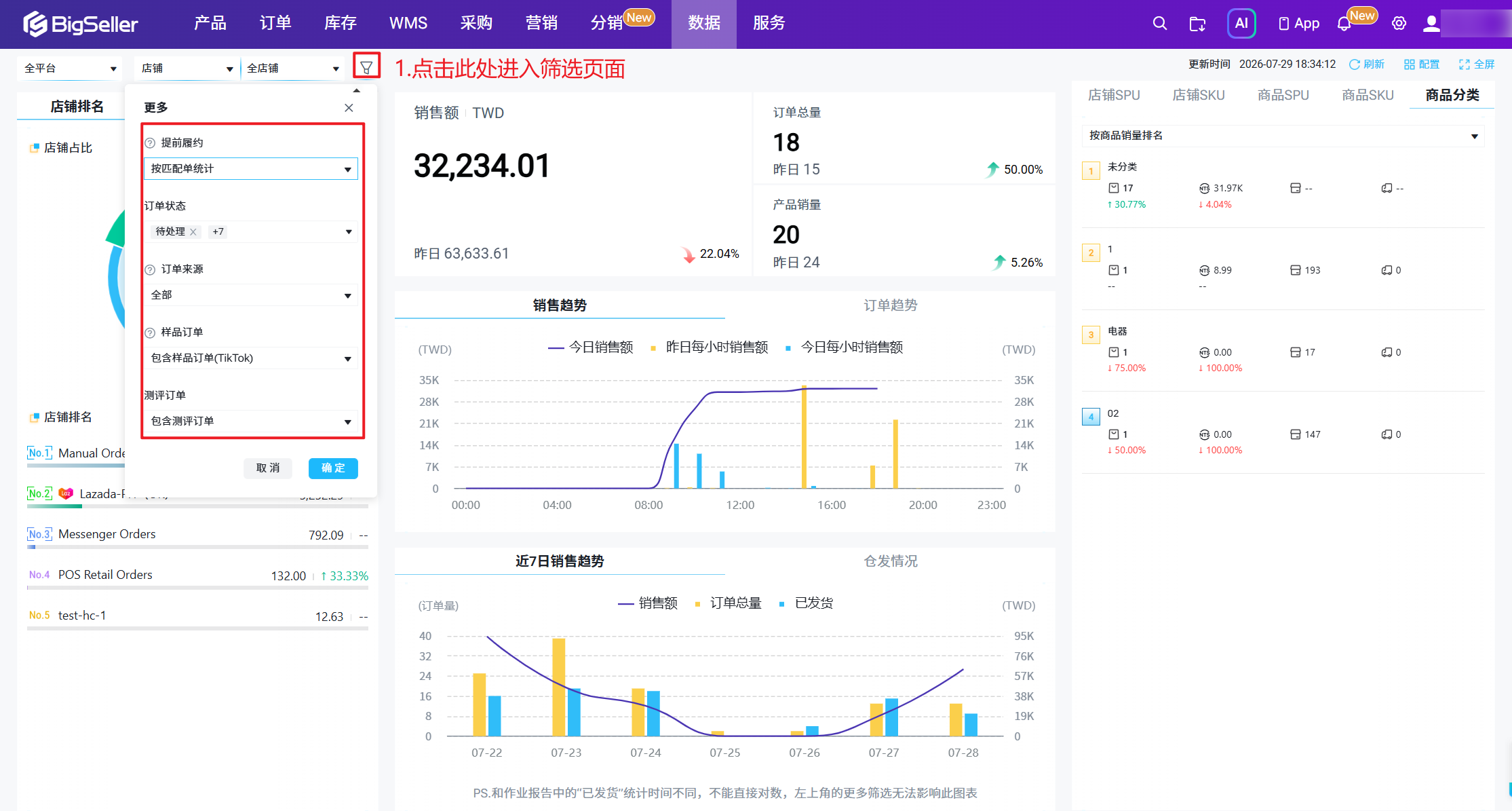Open the settings gear icon

pyautogui.click(x=1399, y=24)
